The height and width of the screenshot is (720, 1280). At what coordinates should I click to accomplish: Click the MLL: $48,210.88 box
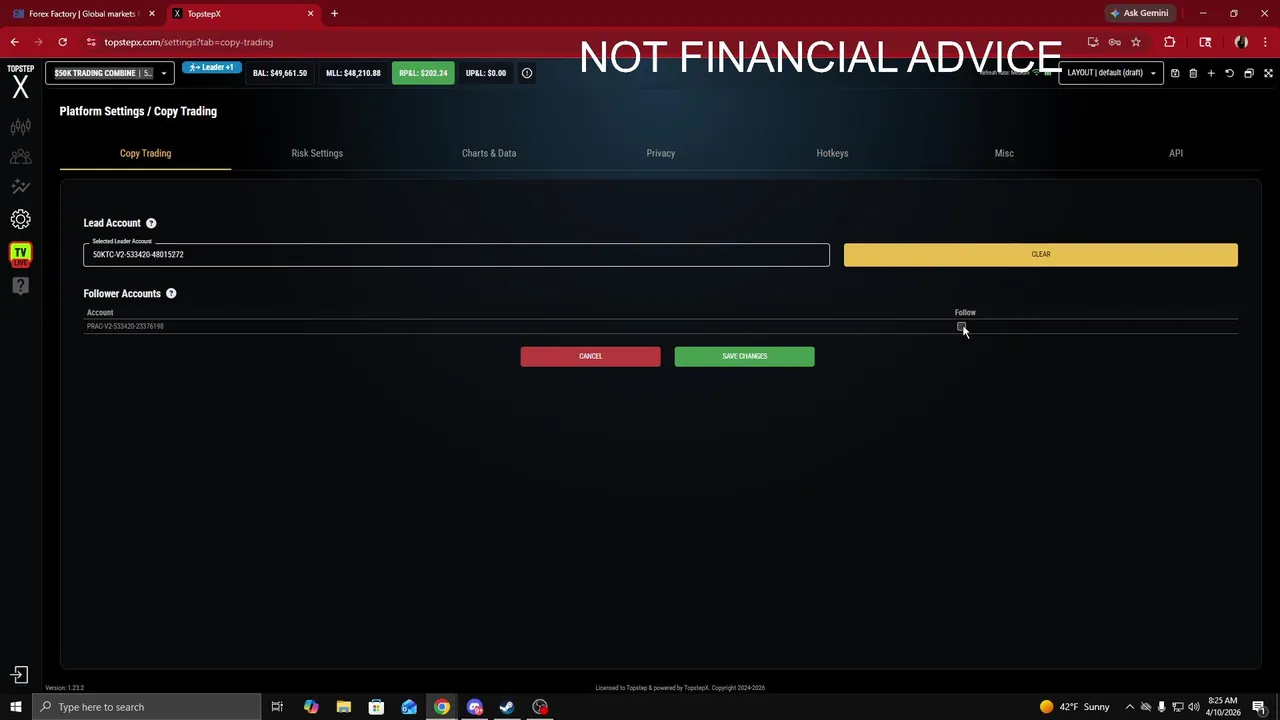pyautogui.click(x=353, y=73)
